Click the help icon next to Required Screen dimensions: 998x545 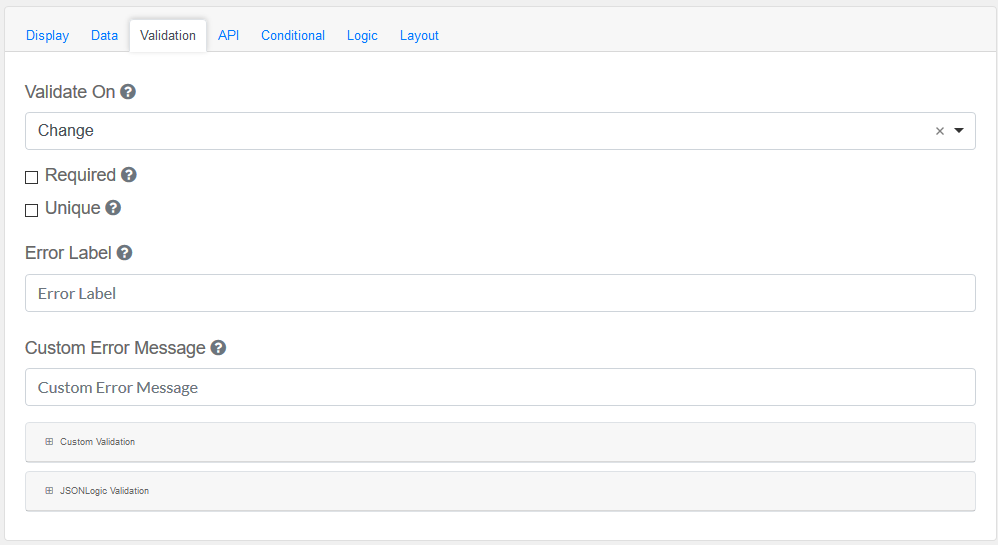tap(129, 175)
